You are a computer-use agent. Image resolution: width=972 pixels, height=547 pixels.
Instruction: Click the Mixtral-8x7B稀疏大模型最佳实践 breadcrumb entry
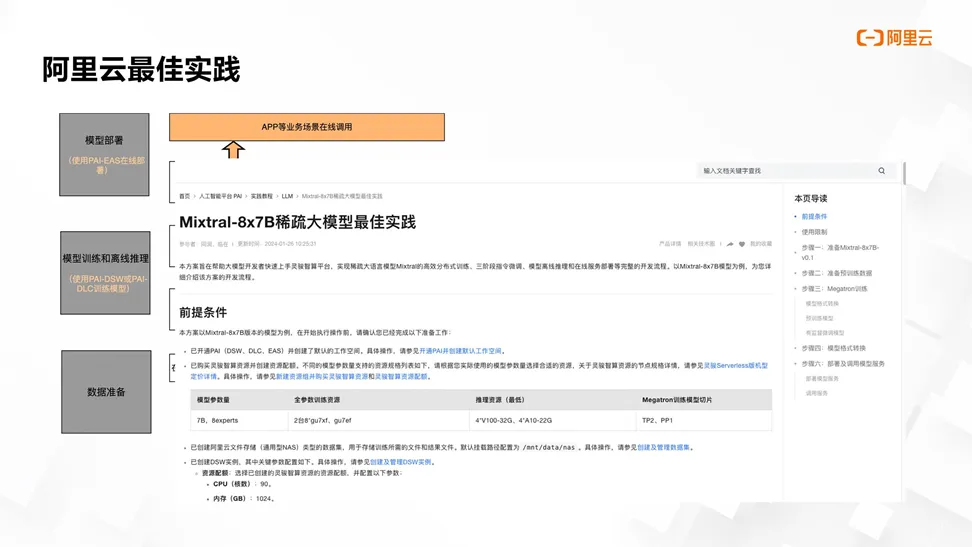(x=342, y=196)
